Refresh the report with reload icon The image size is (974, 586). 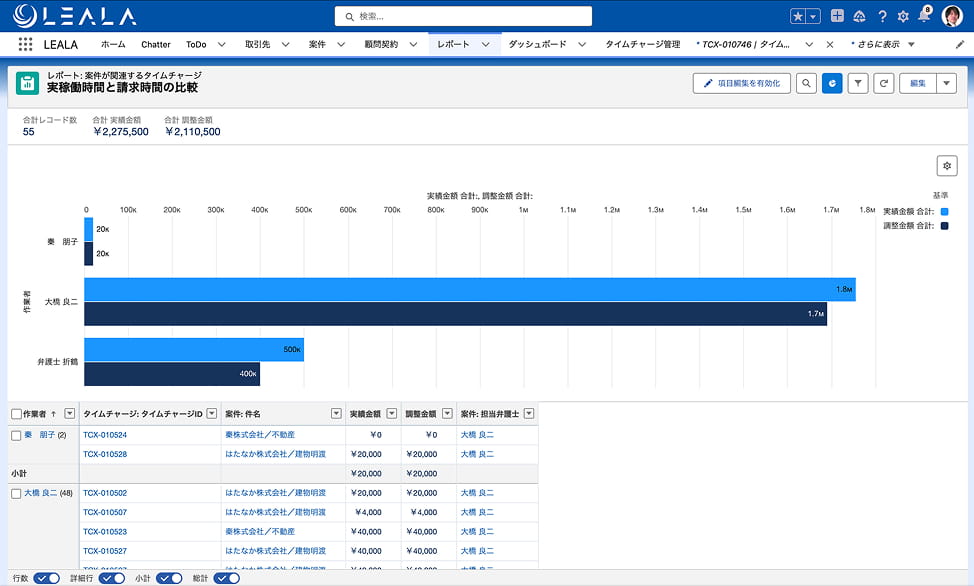click(x=883, y=83)
